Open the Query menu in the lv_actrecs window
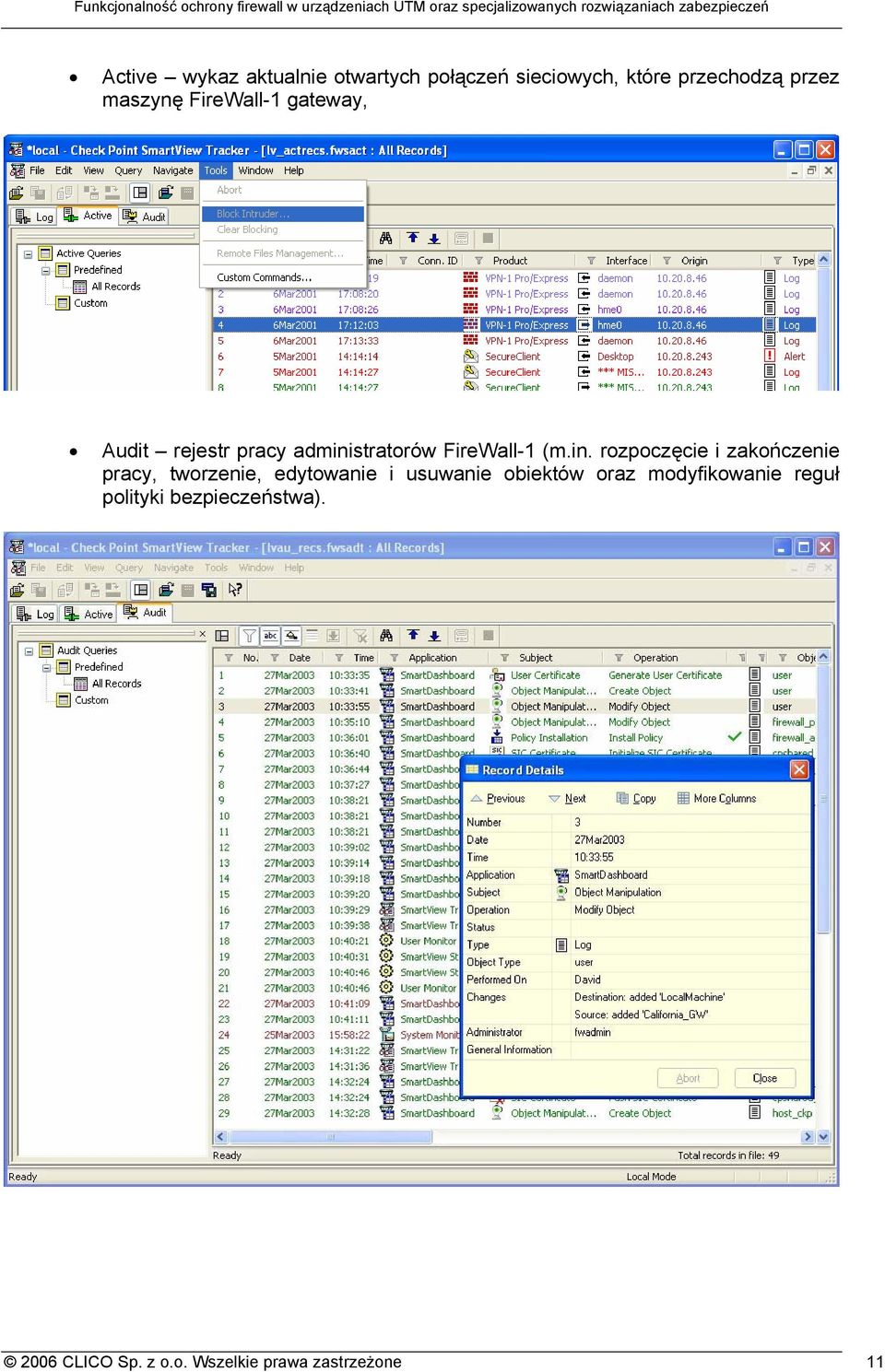The image size is (885, 1372). pyautogui.click(x=128, y=170)
